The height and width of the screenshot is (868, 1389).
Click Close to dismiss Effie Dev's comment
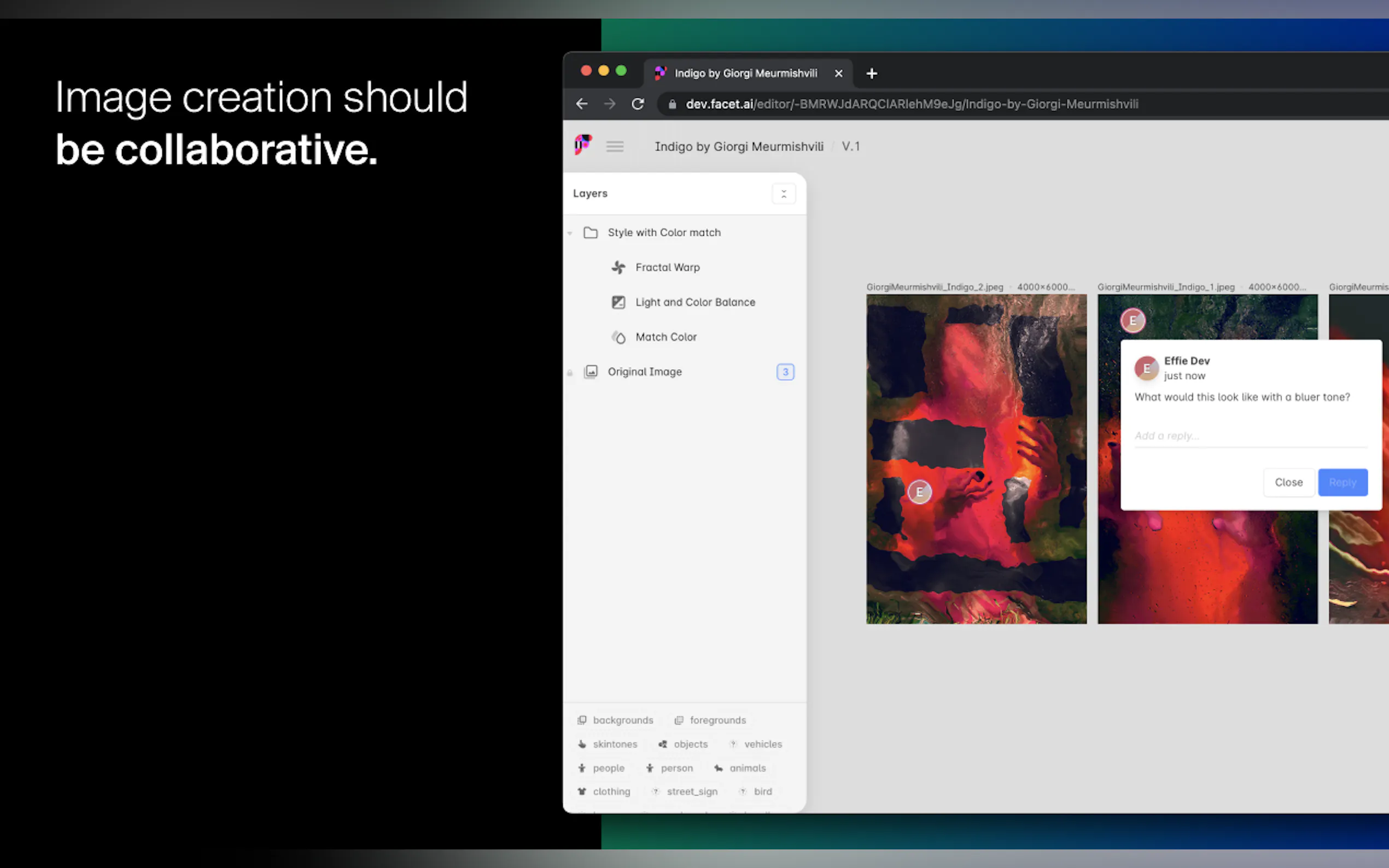click(1289, 482)
